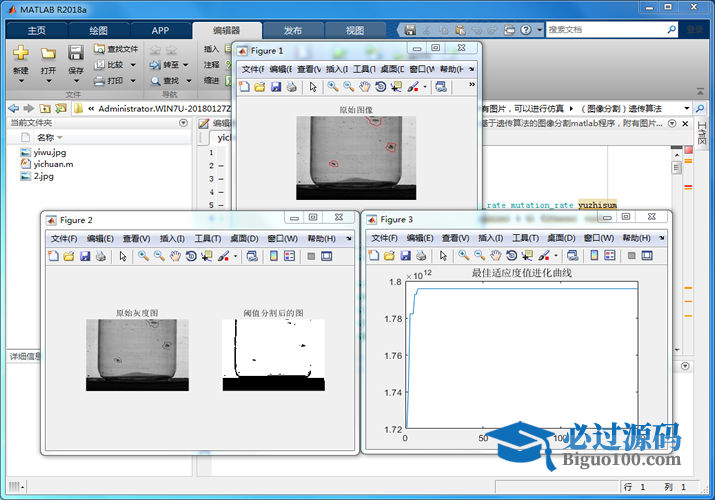
Task: Switch to the APP tab
Action: point(161,31)
